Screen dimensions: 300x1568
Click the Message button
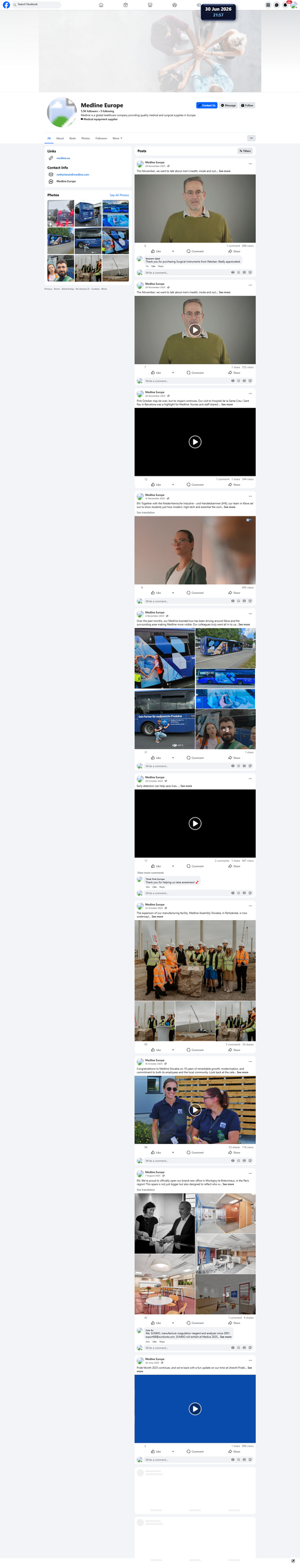(x=228, y=106)
